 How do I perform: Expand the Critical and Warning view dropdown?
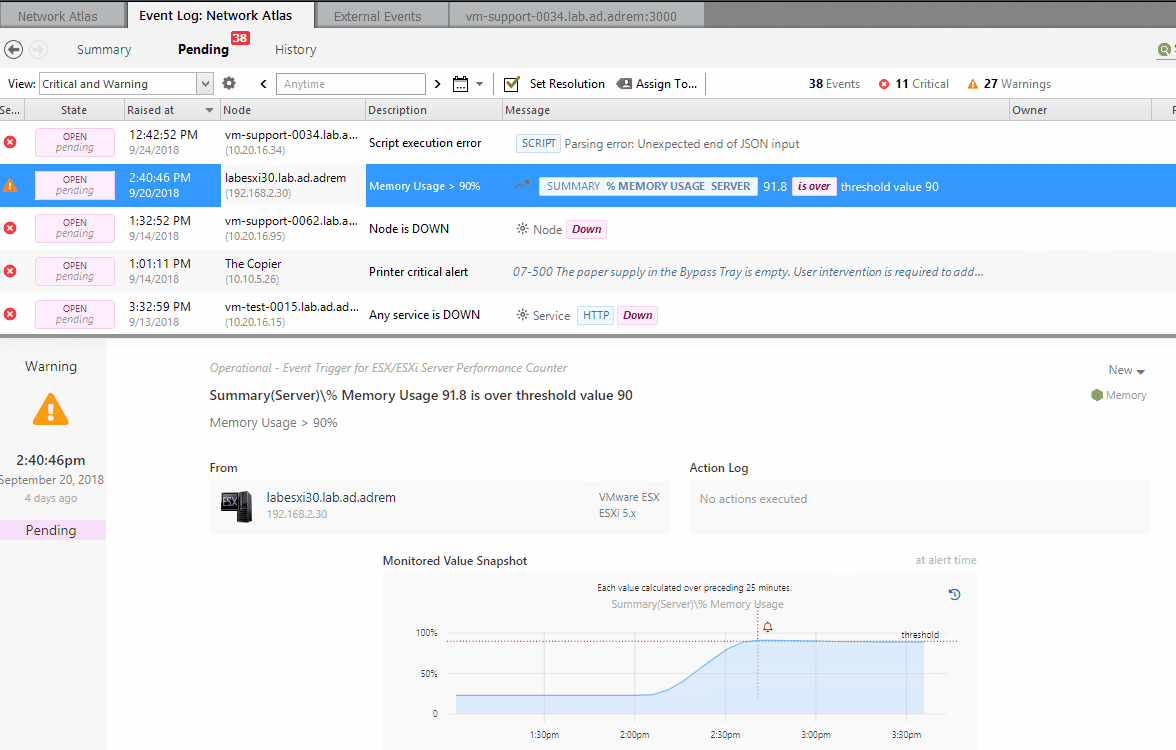tap(205, 84)
